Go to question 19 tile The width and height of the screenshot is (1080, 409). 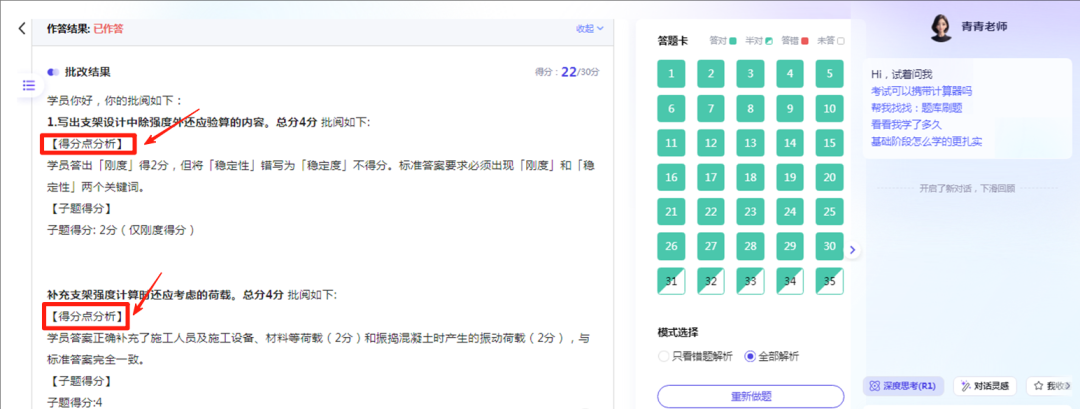tap(790, 177)
